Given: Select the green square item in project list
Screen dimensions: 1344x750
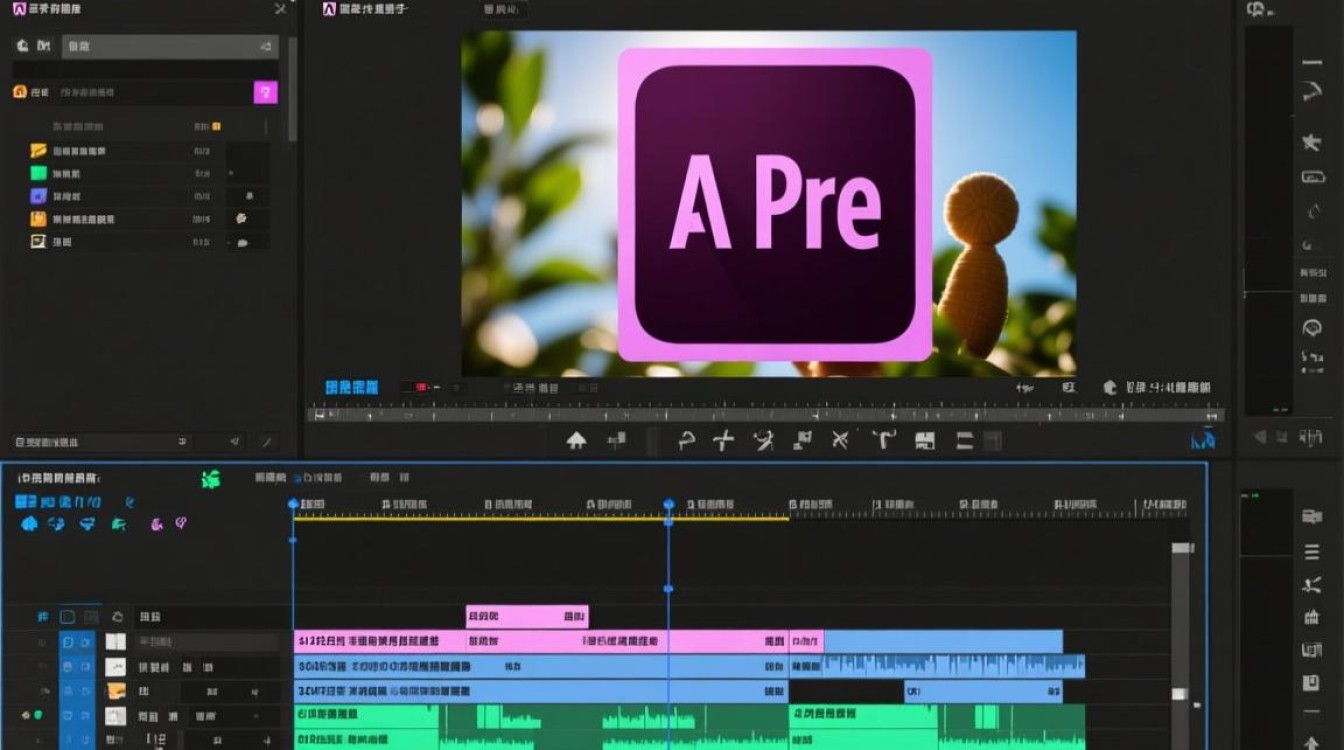Looking at the screenshot, I should pyautogui.click(x=39, y=174).
